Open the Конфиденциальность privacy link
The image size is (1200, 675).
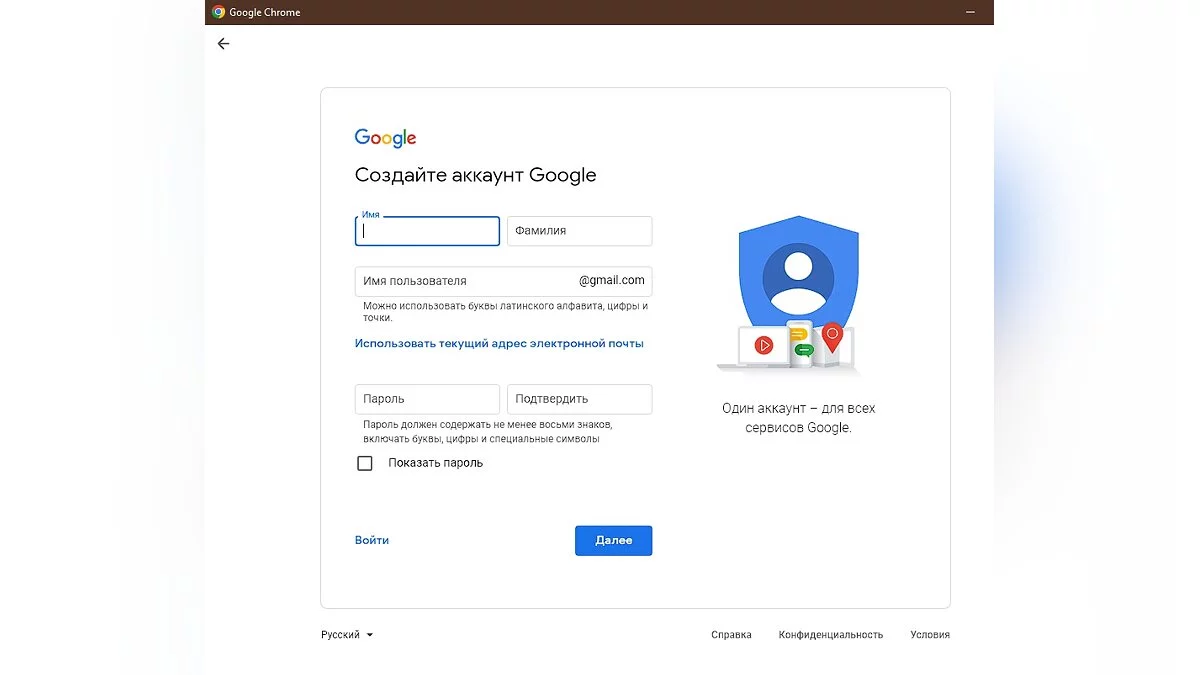pos(831,635)
